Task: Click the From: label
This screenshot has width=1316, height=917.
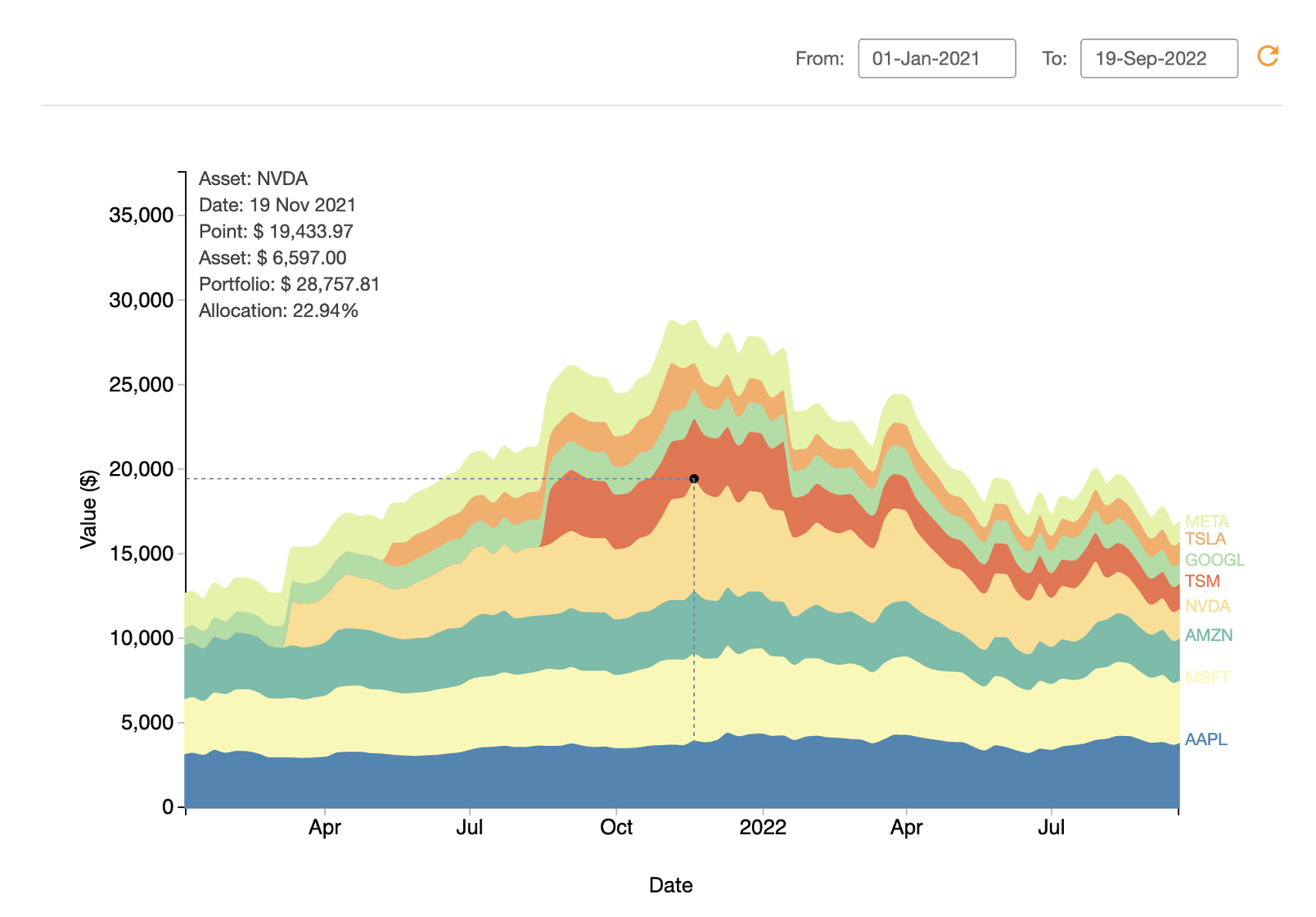Action: tap(820, 59)
